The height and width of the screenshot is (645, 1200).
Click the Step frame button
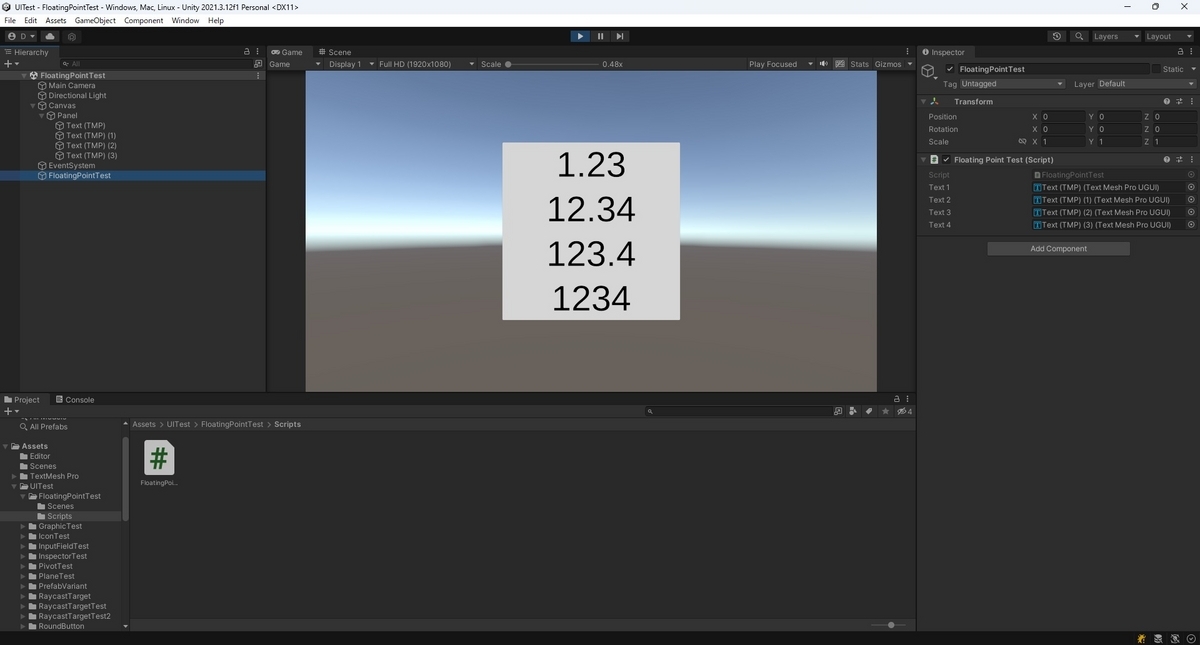click(x=620, y=36)
